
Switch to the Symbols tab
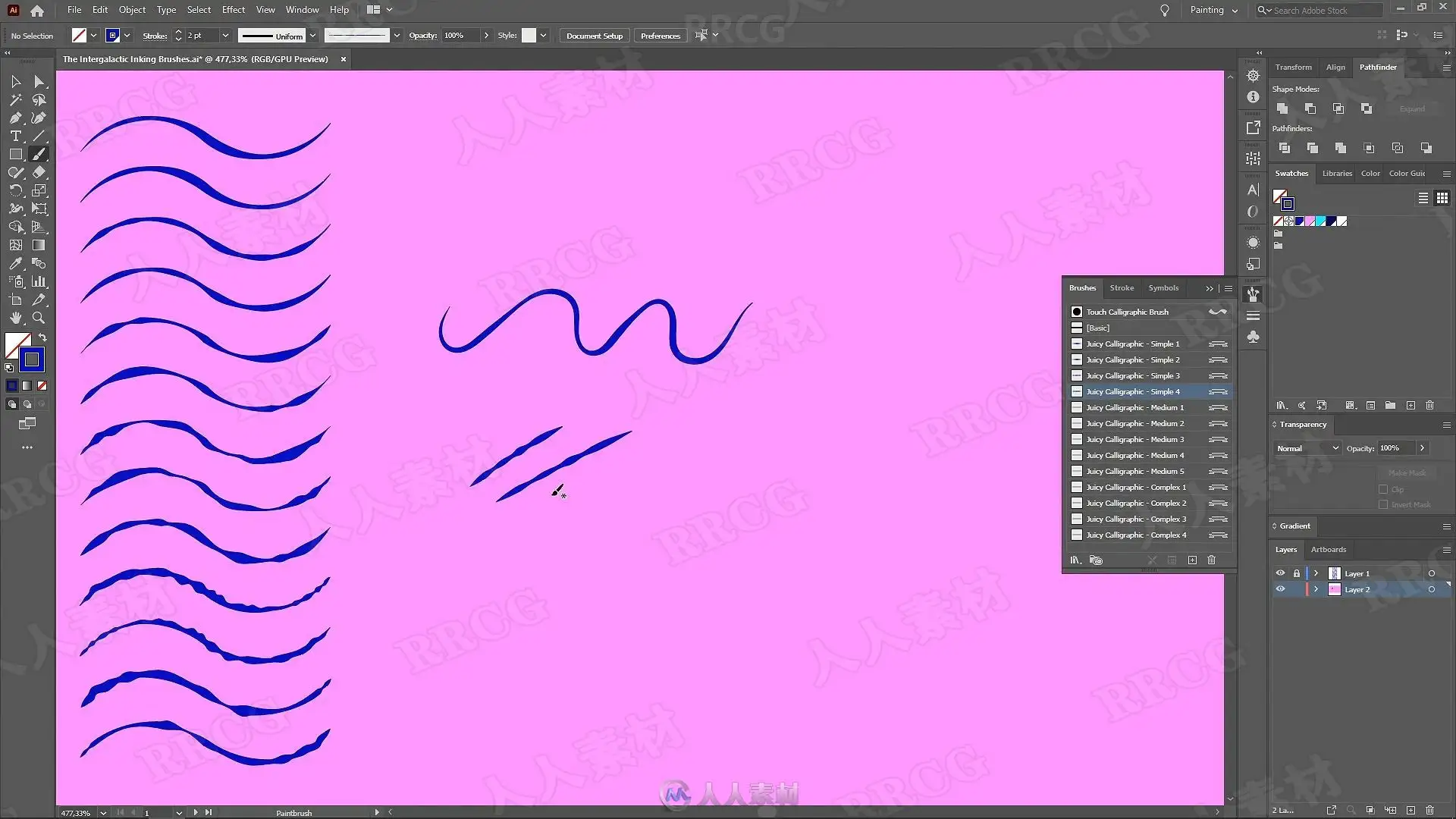(1163, 288)
